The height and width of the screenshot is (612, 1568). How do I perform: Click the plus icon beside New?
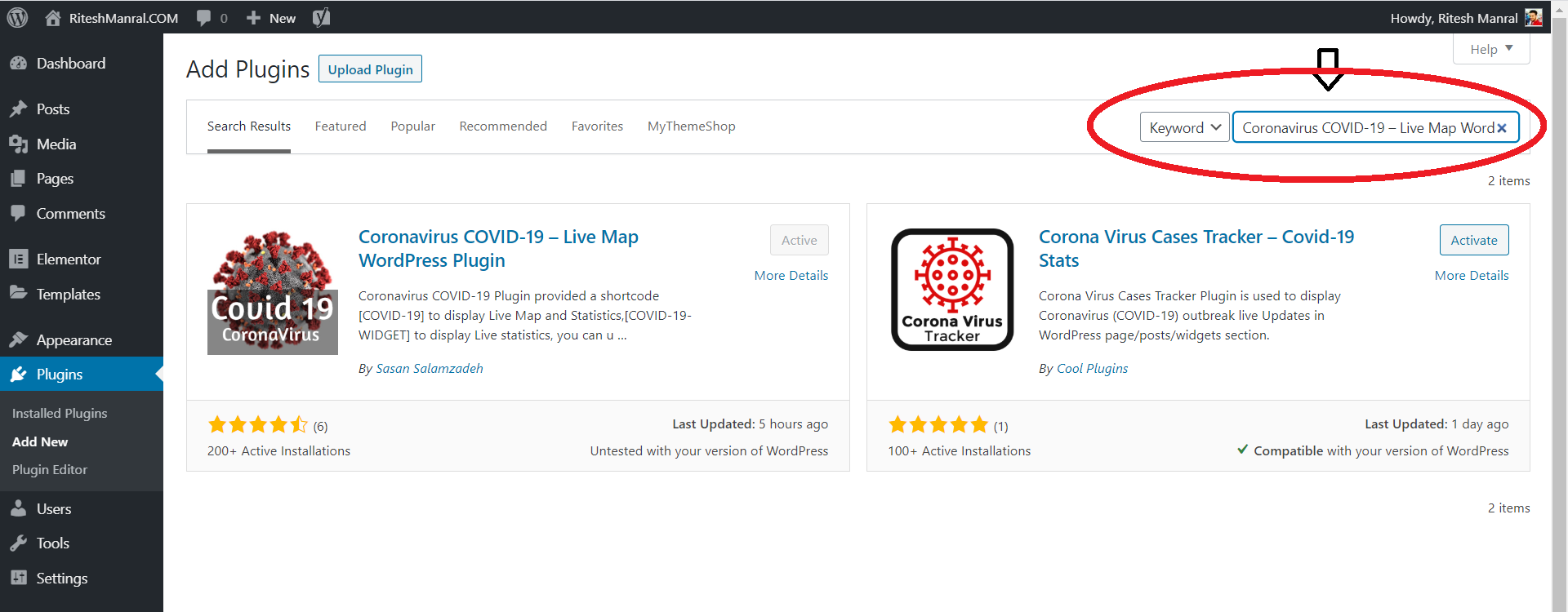(x=254, y=18)
